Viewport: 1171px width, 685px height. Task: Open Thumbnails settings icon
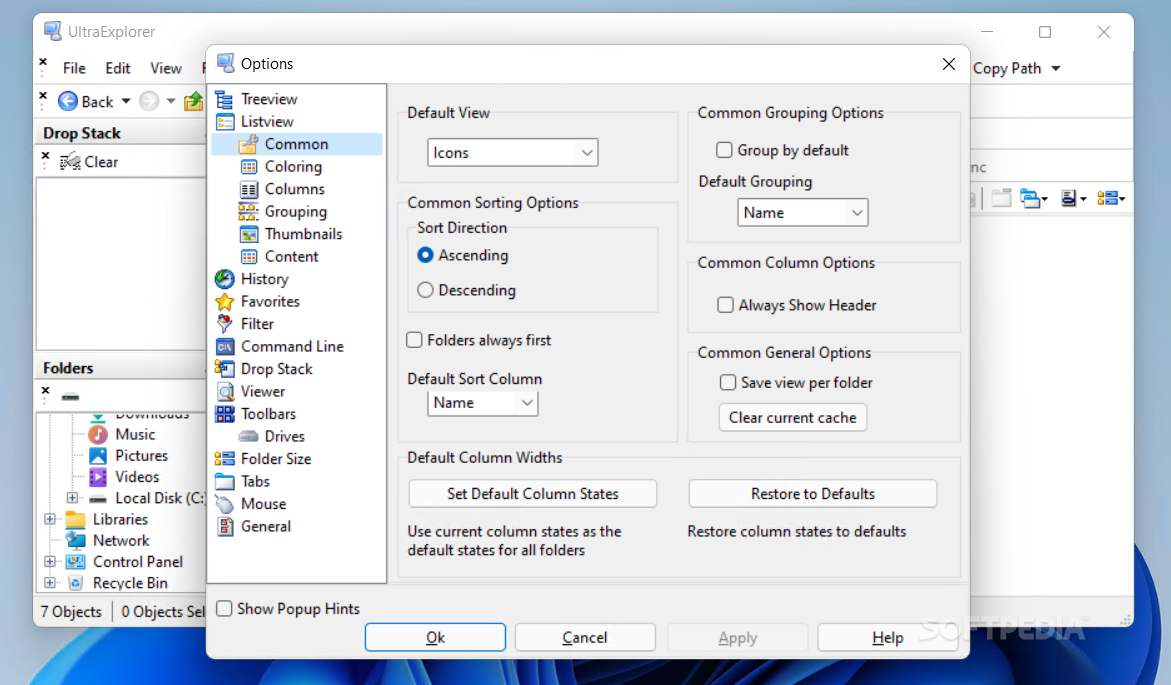pyautogui.click(x=249, y=234)
